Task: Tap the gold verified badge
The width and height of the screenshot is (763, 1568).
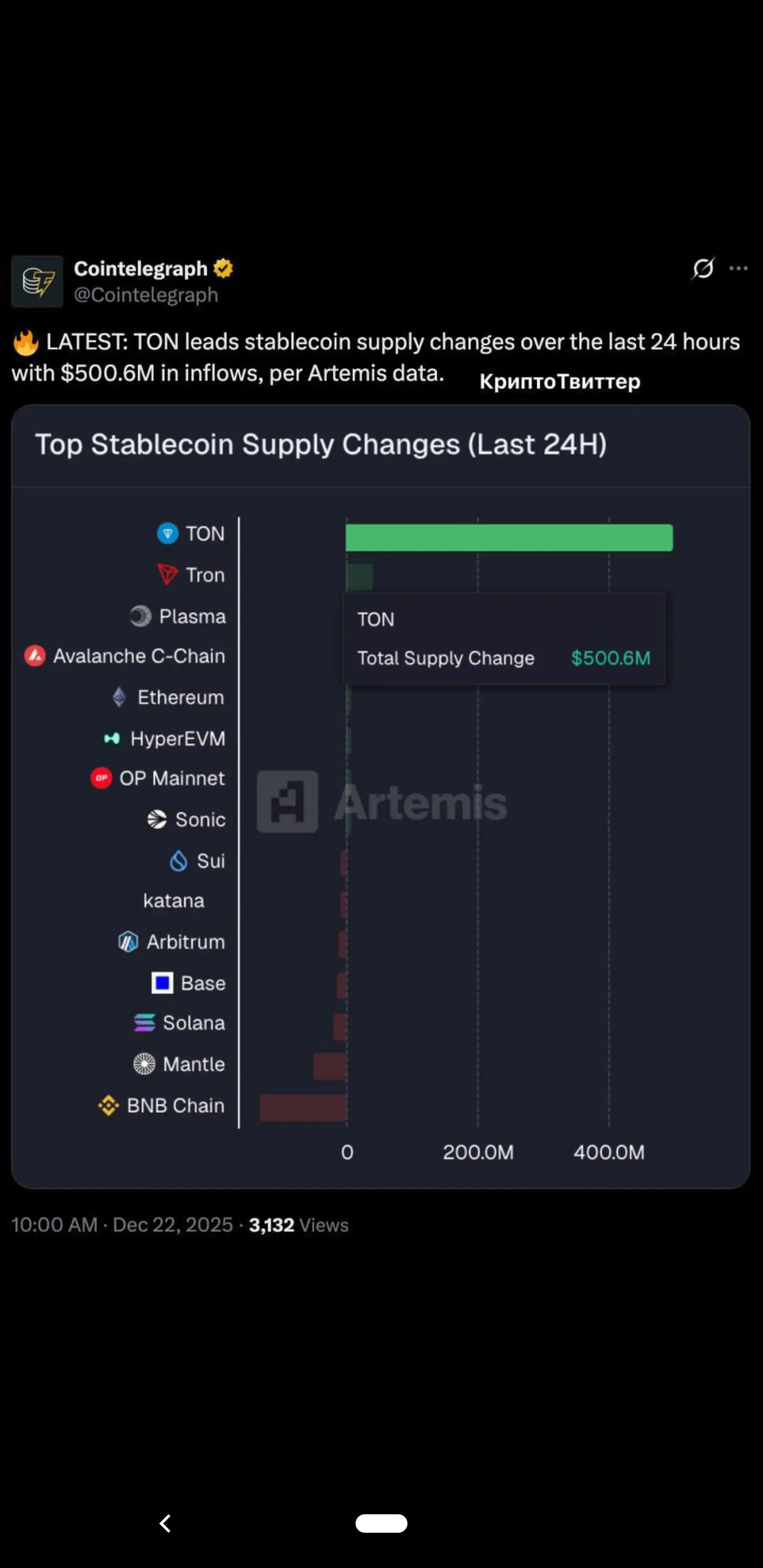Action: [x=224, y=269]
